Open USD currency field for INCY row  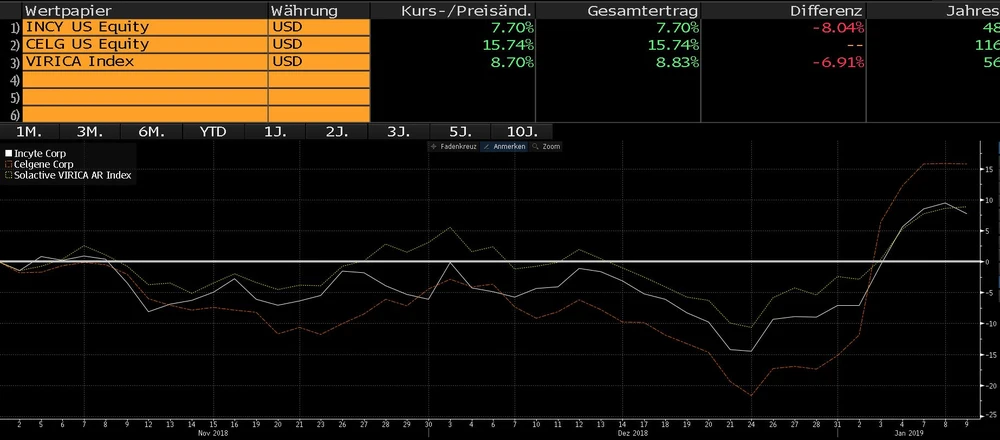coord(318,27)
